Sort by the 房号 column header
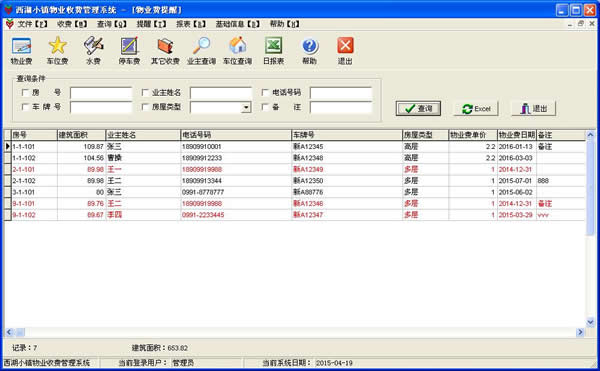Image resolution: width=600 pixels, height=371 pixels. click(34, 135)
